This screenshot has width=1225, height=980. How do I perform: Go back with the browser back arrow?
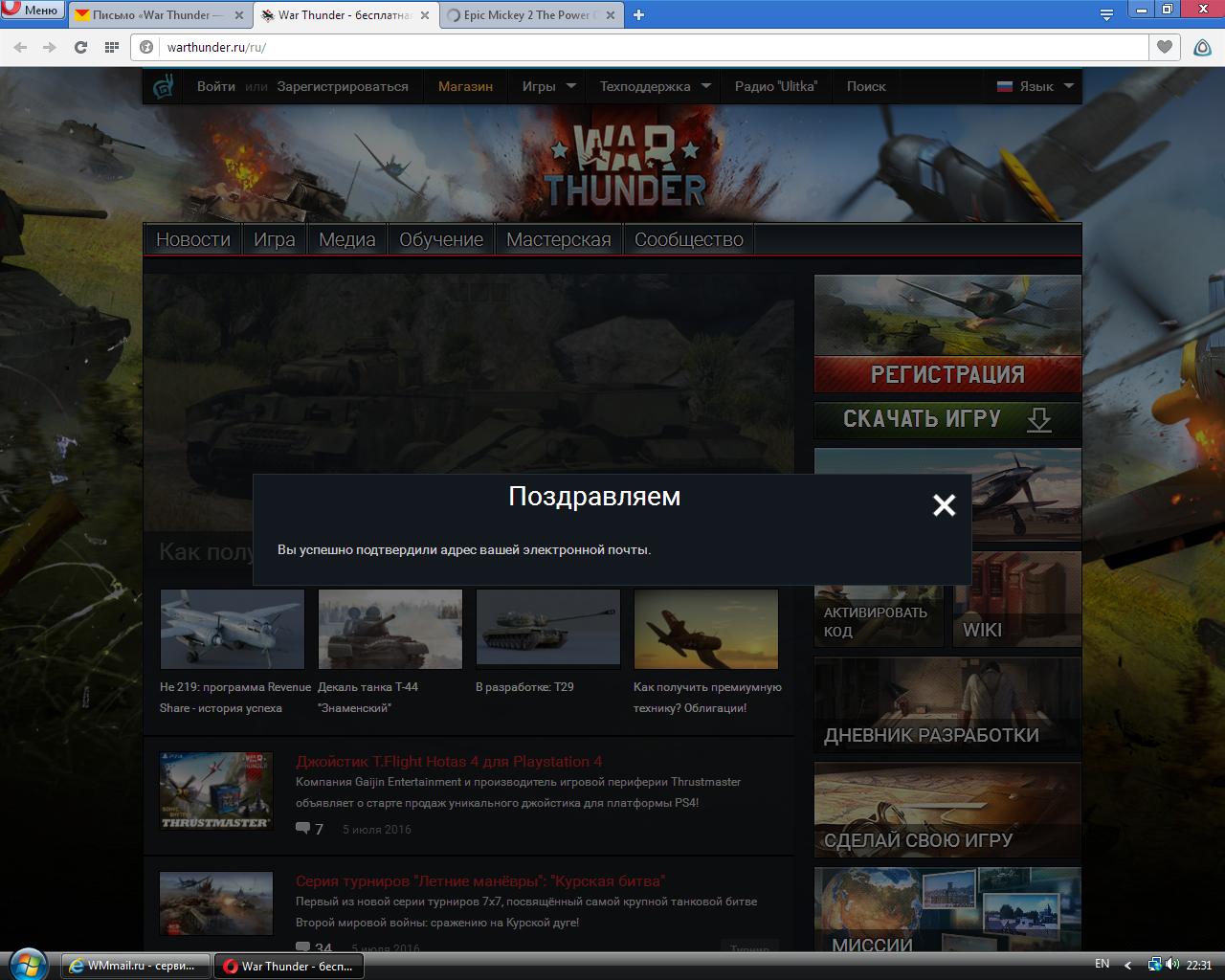[20, 47]
